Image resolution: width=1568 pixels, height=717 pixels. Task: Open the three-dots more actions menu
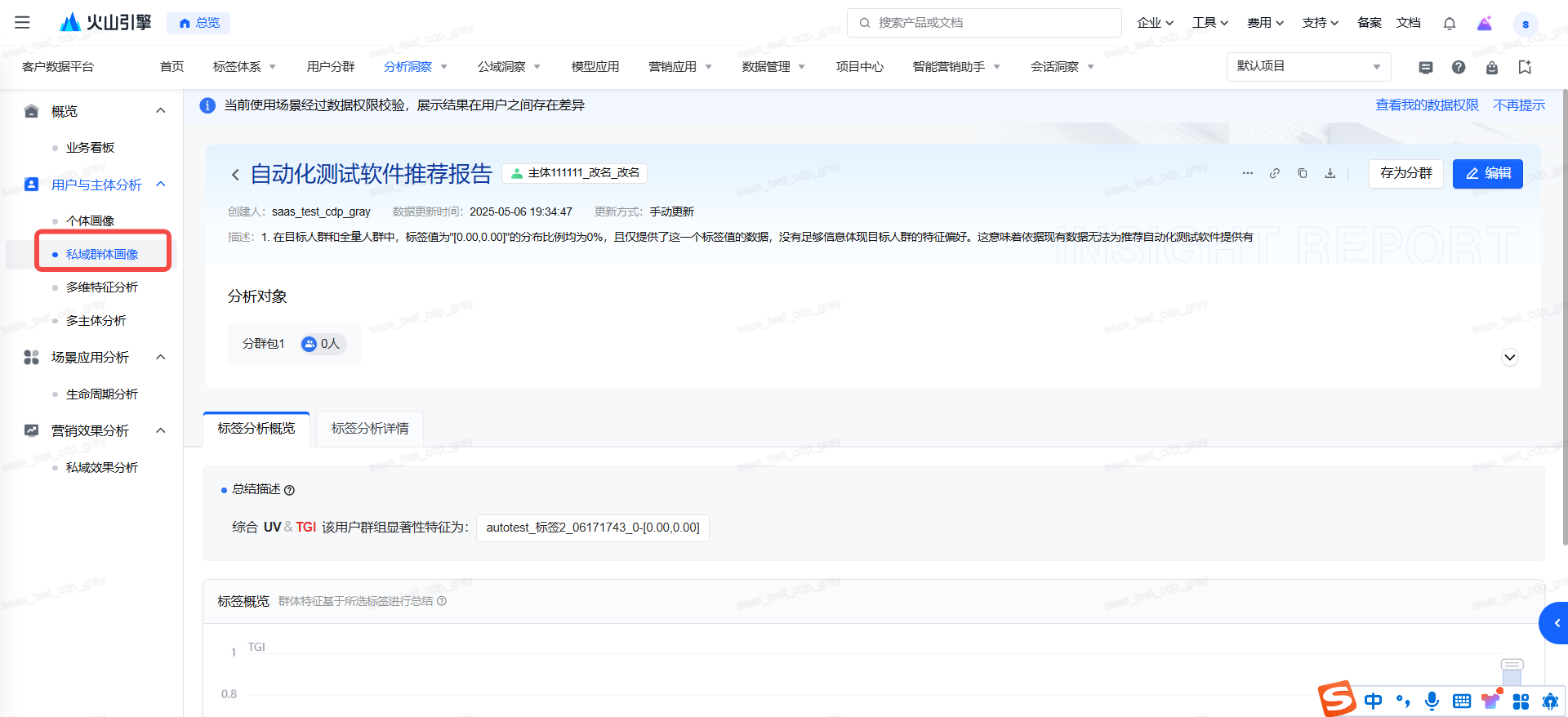tap(1247, 173)
